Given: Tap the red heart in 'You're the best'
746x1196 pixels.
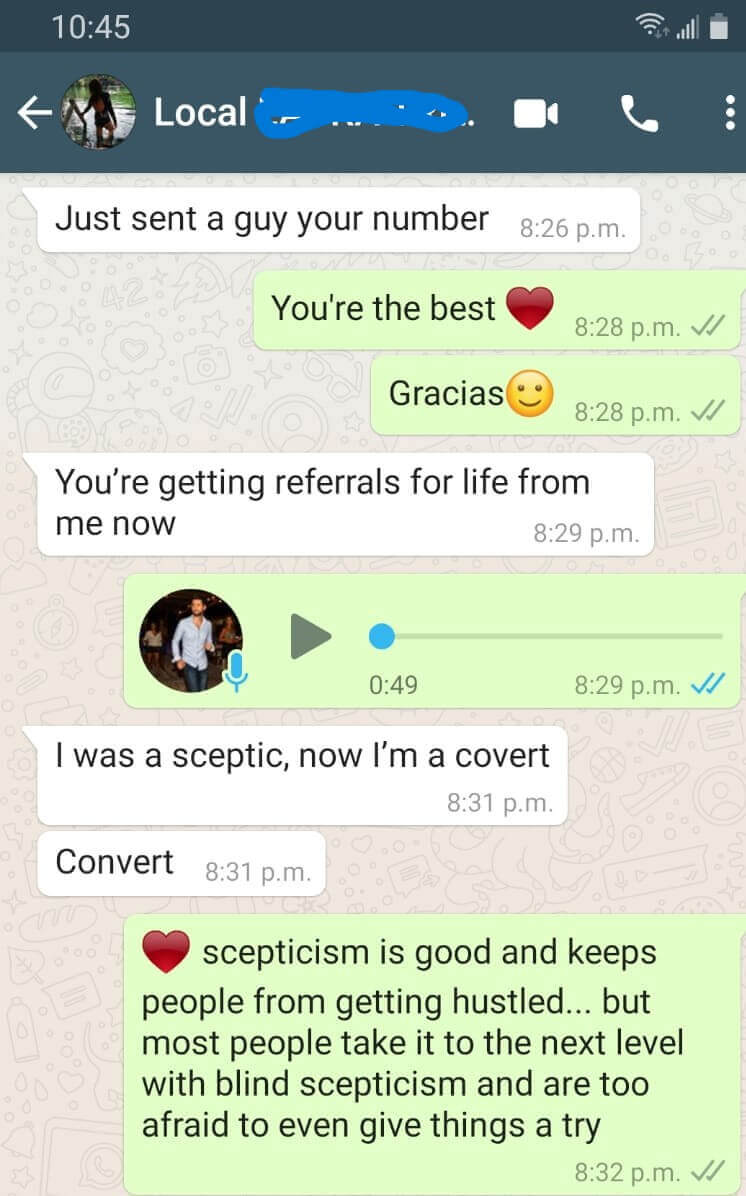Looking at the screenshot, I should click(530, 308).
